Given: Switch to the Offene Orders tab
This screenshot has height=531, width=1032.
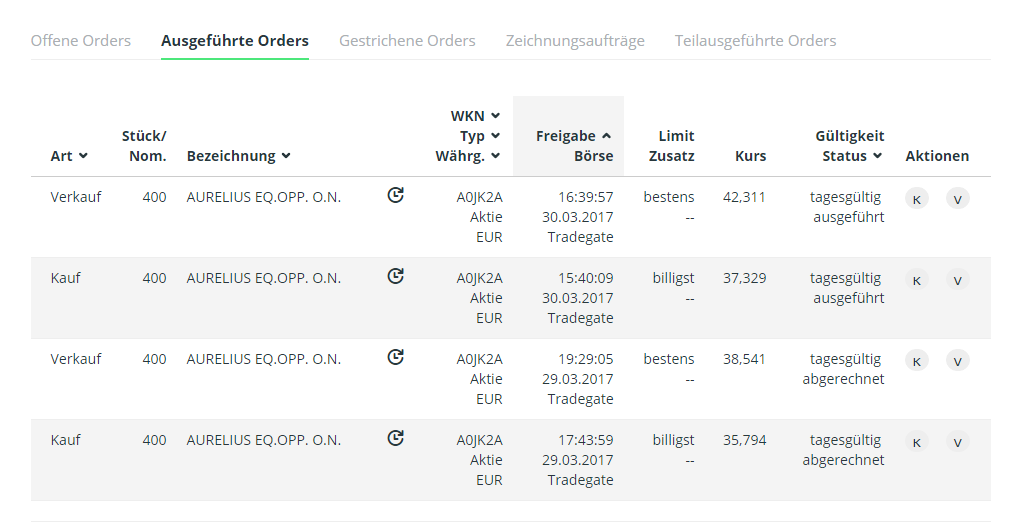Looking at the screenshot, I should coord(81,41).
